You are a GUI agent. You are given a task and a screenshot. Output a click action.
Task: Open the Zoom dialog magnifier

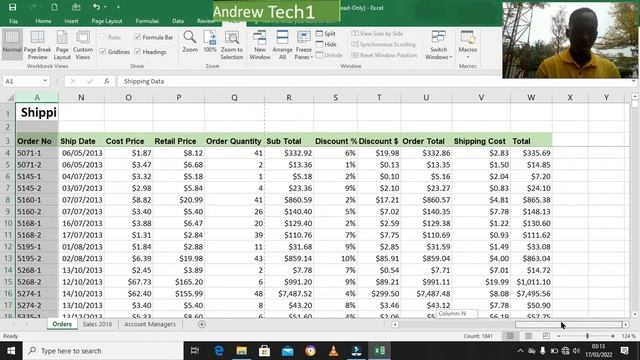(x=190, y=42)
